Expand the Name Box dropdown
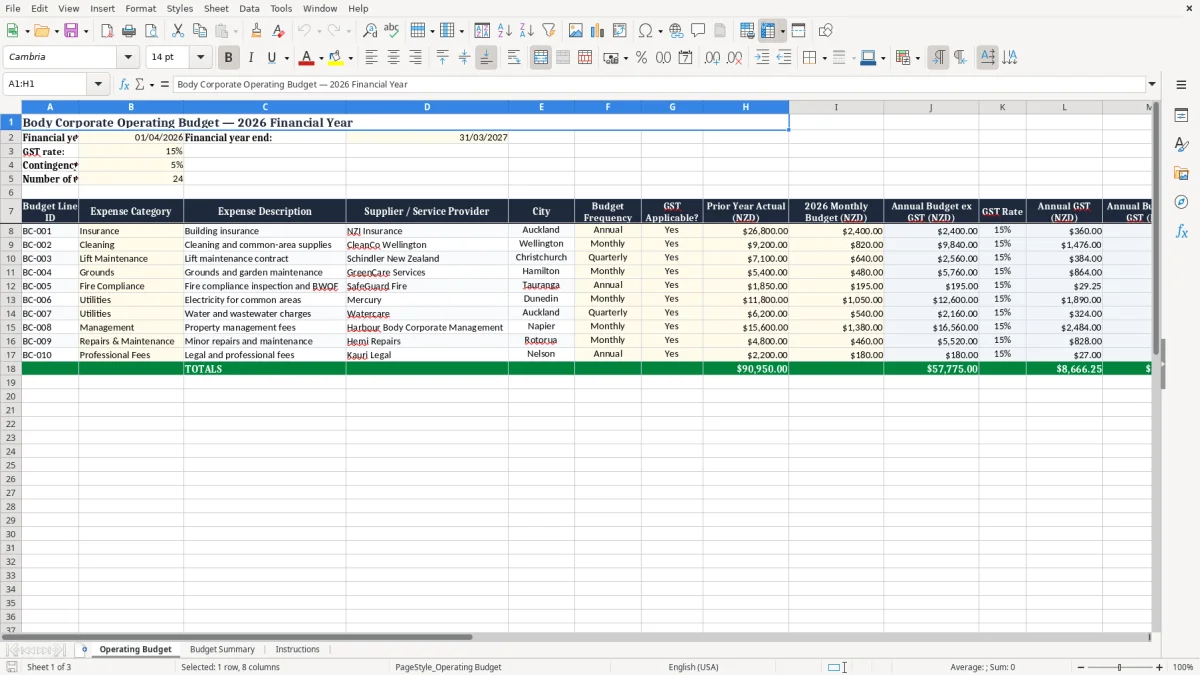Viewport: 1200px width, 675px height. coord(98,85)
